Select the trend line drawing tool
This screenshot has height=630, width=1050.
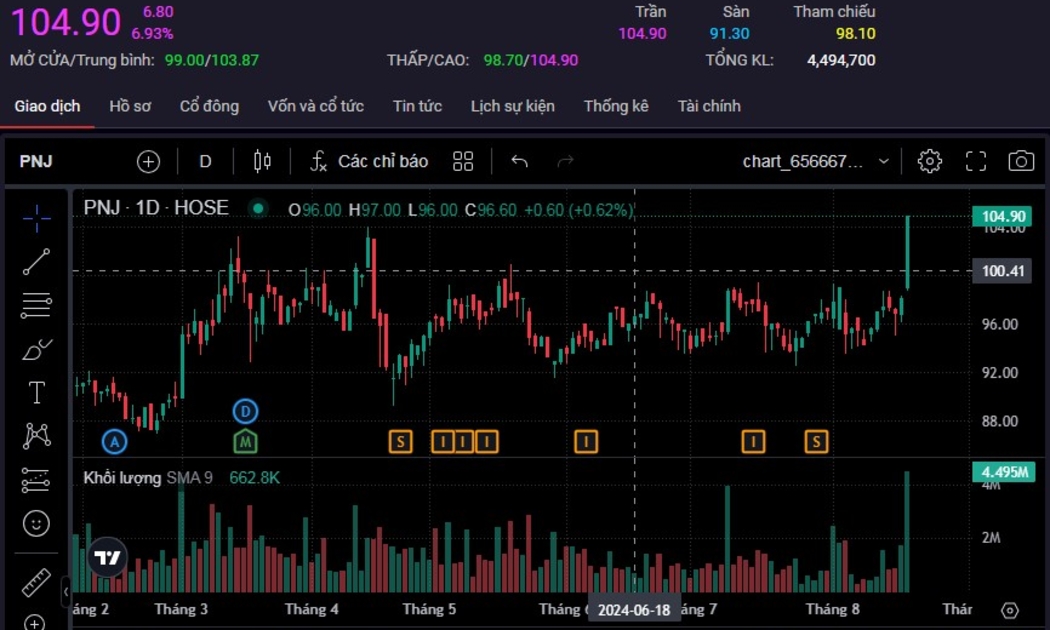37,262
